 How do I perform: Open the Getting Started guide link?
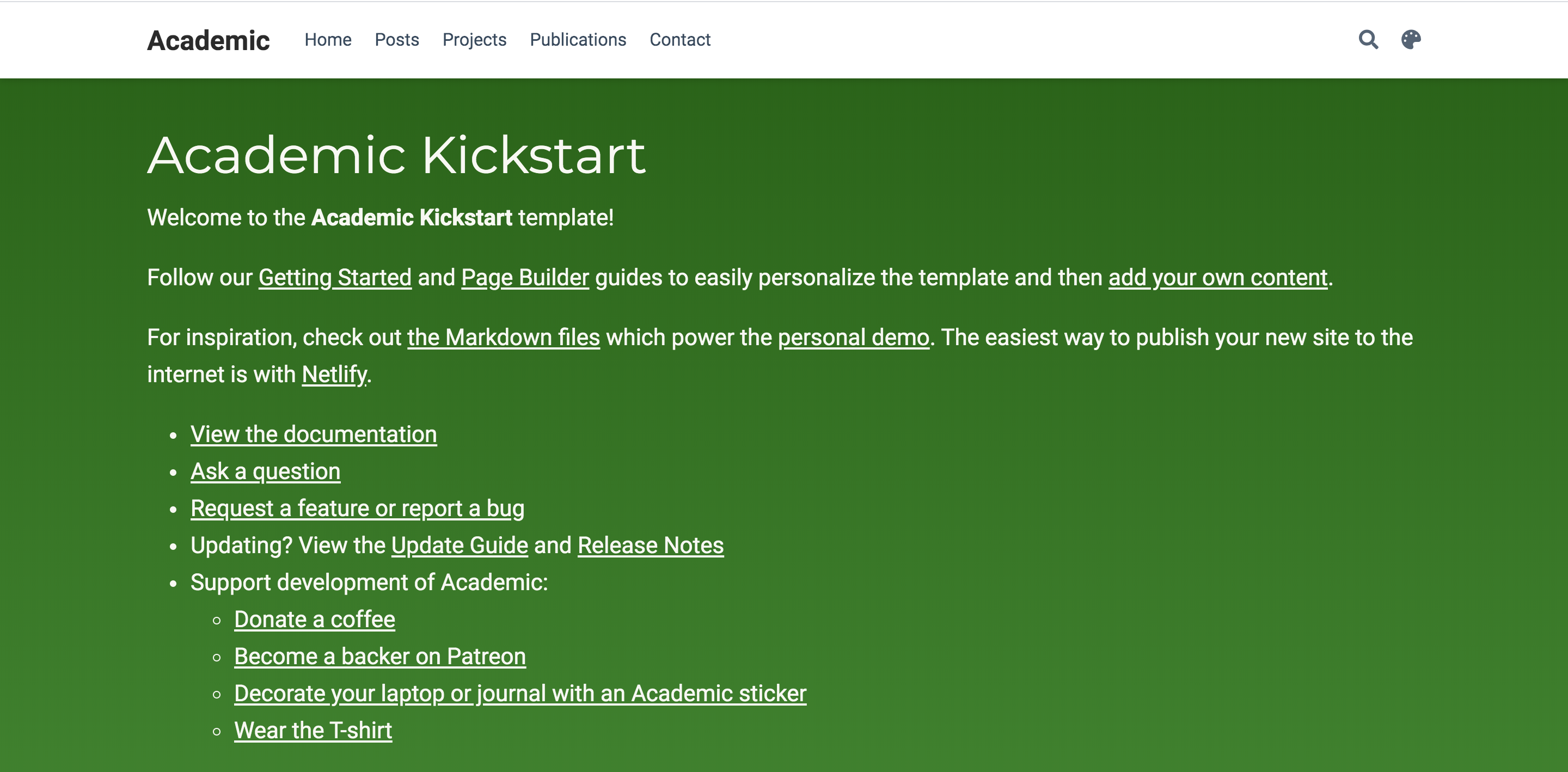[x=335, y=278]
